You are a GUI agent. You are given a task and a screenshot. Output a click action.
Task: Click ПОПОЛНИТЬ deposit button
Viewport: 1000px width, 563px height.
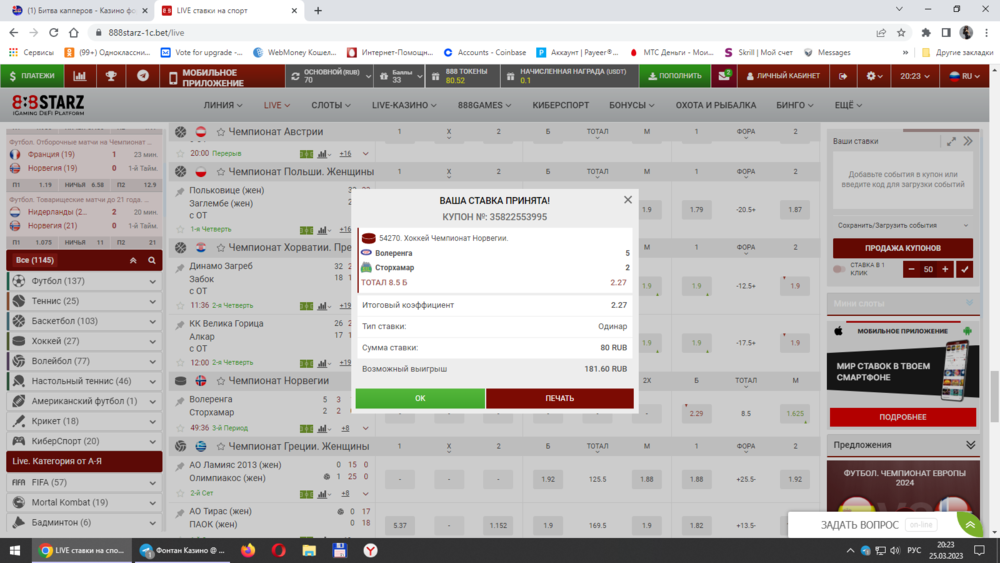pyautogui.click(x=674, y=76)
